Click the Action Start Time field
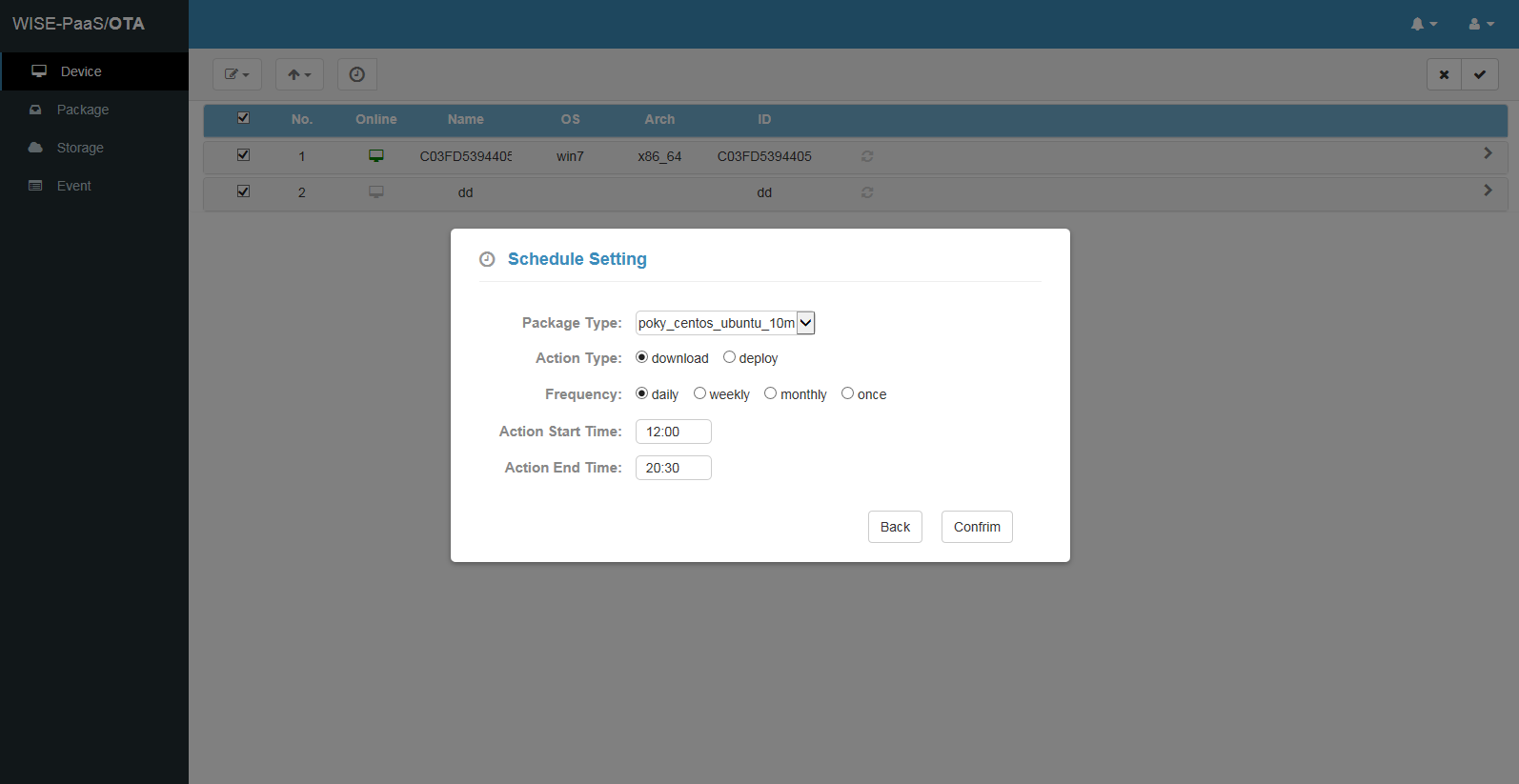Viewport: 1519px width, 784px height. 673,432
